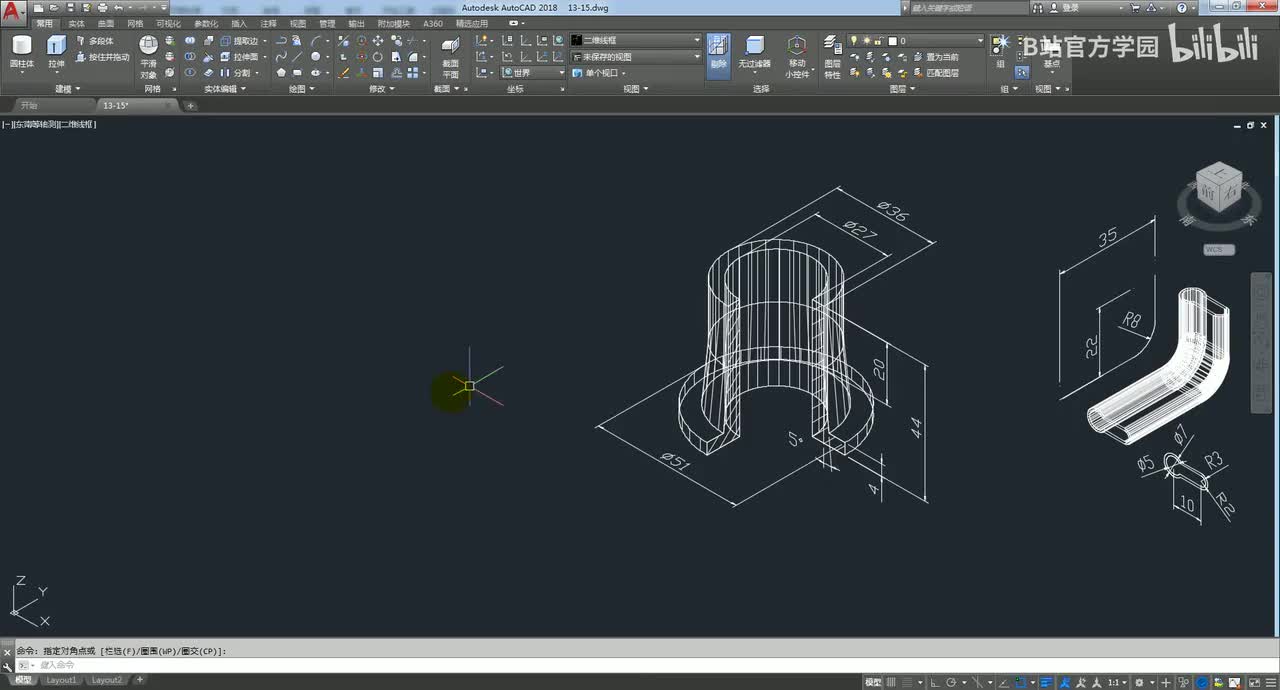1280x690 pixels.
Task: Open the 注释 ribbon tab
Action: tap(269, 23)
